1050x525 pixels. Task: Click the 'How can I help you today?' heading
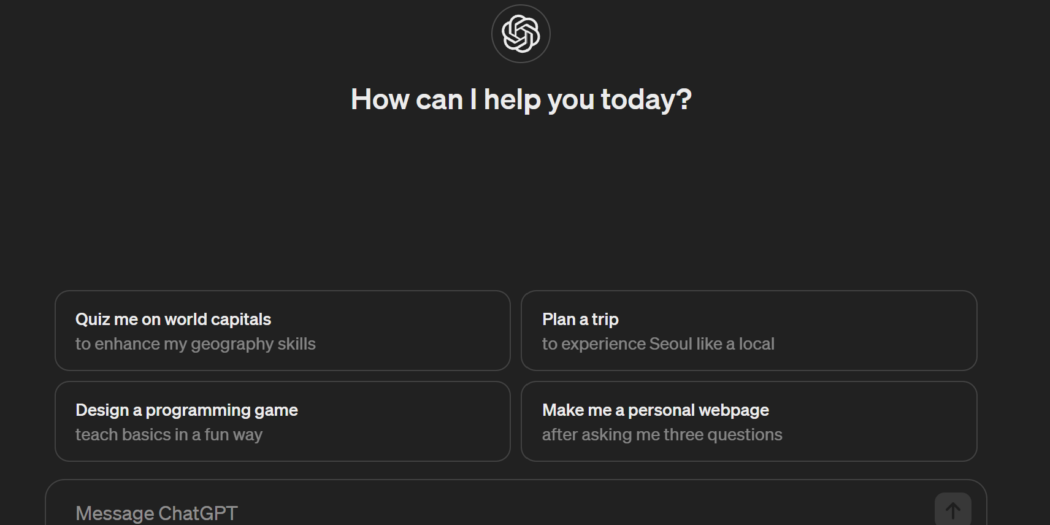[x=521, y=100]
